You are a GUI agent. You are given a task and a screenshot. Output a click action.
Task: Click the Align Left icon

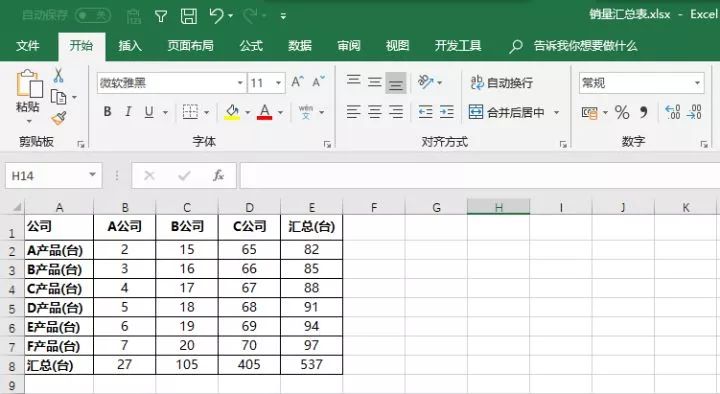pyautogui.click(x=354, y=112)
